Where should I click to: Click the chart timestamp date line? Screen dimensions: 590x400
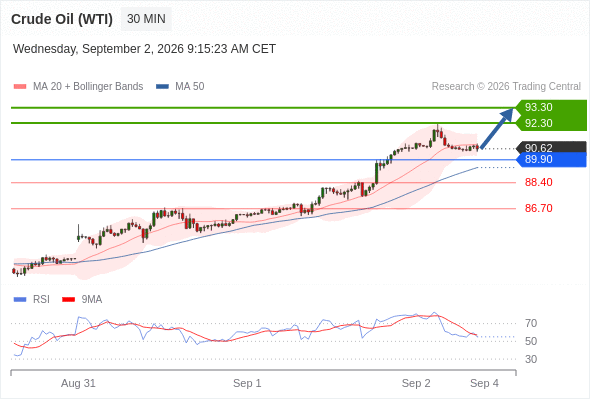144,49
